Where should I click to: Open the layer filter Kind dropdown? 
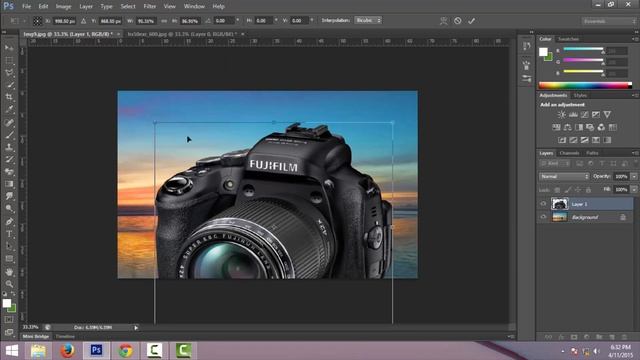pyautogui.click(x=555, y=163)
